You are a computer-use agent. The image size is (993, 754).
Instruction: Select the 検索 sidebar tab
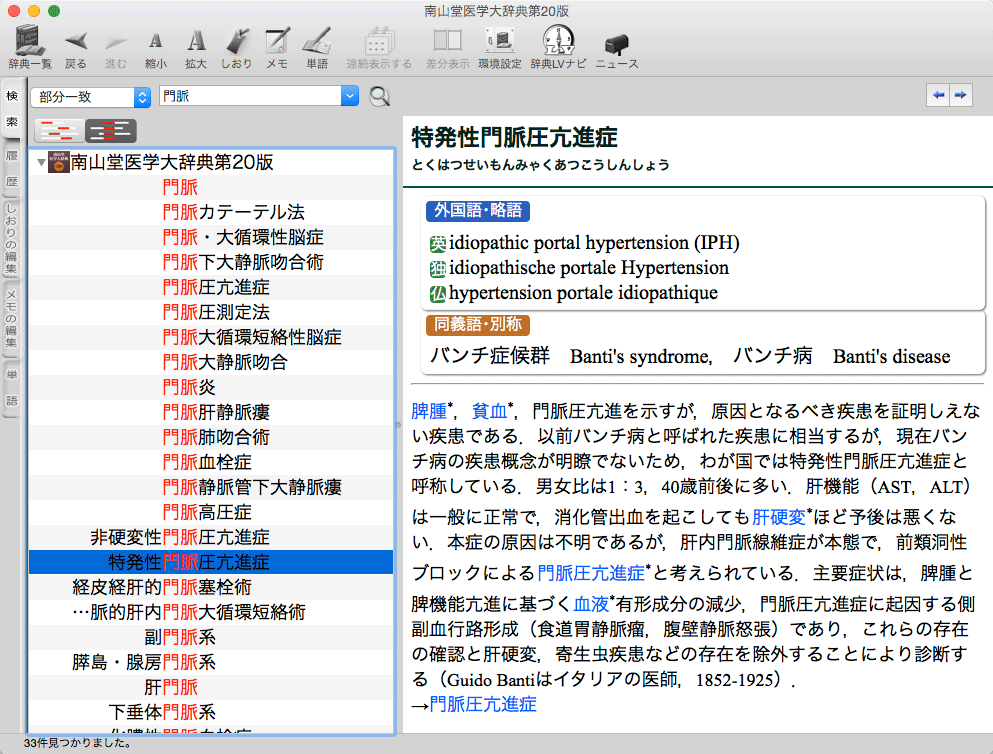click(11, 108)
